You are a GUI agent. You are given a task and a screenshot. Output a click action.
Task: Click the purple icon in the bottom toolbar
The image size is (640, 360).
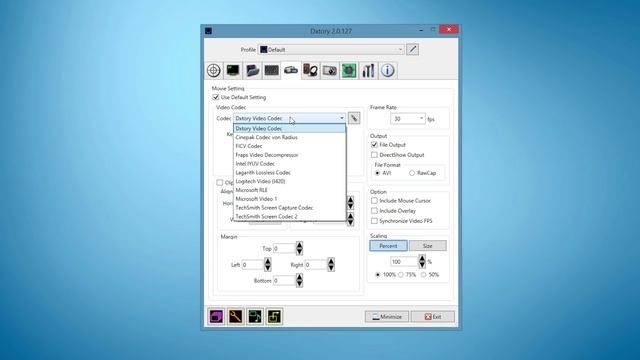[x=216, y=316]
